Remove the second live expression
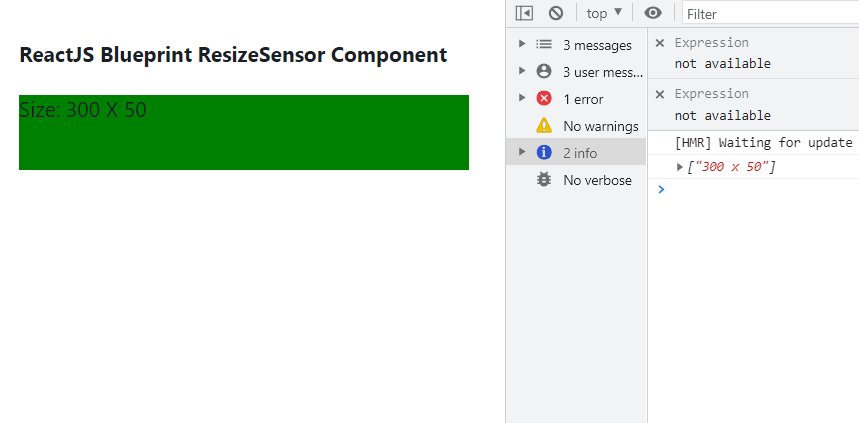Image resolution: width=859 pixels, height=423 pixels. pos(660,94)
